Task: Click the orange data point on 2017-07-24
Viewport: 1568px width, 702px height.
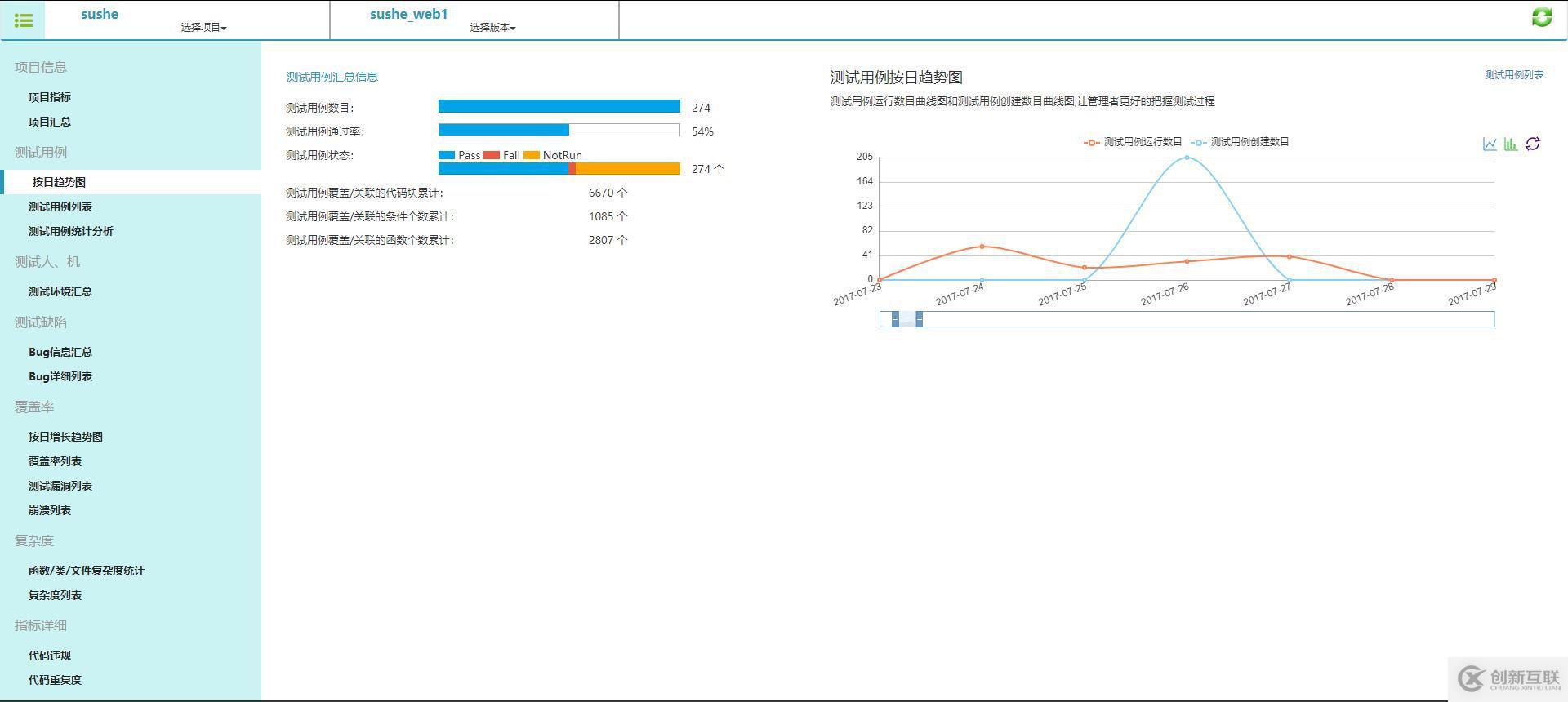Action: [x=982, y=246]
